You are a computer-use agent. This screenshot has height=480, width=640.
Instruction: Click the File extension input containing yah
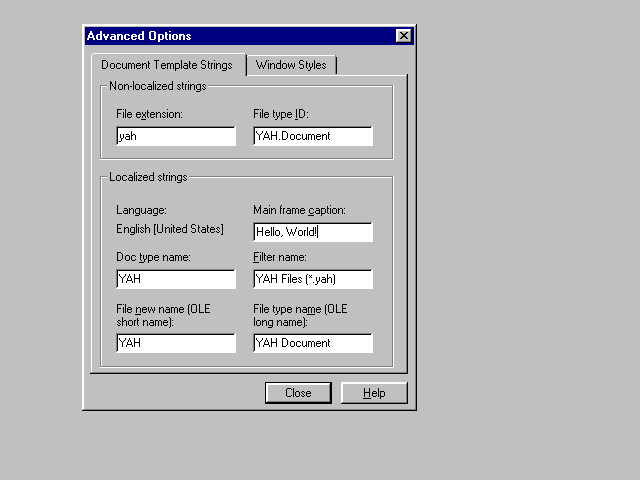[x=176, y=136]
